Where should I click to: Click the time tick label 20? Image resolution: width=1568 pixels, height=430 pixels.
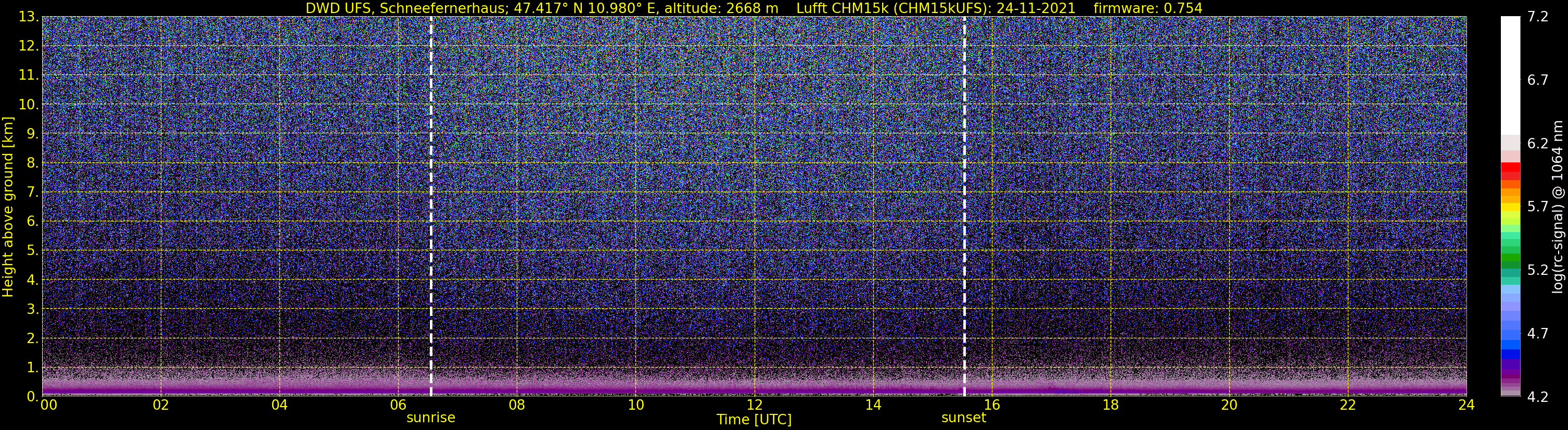(1229, 406)
